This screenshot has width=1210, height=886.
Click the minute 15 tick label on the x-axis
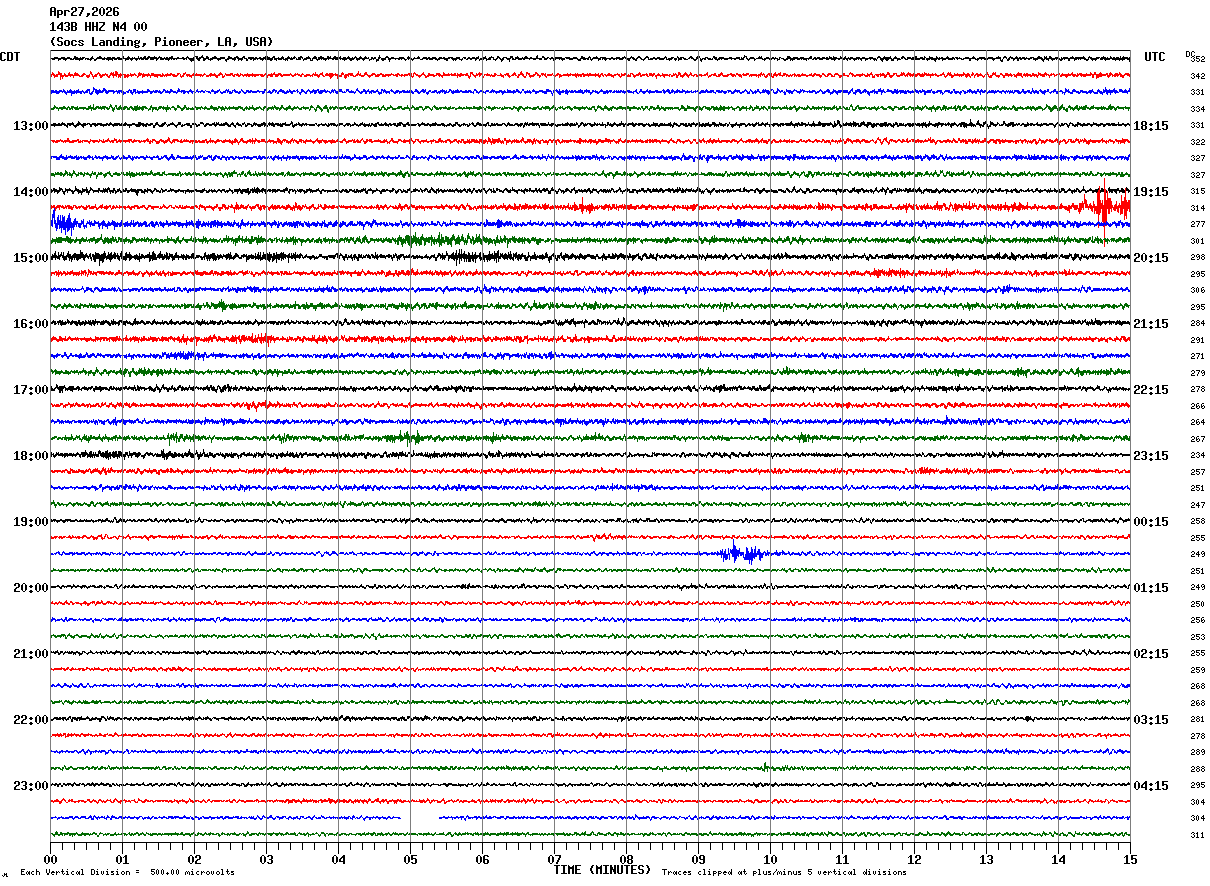click(x=1130, y=860)
